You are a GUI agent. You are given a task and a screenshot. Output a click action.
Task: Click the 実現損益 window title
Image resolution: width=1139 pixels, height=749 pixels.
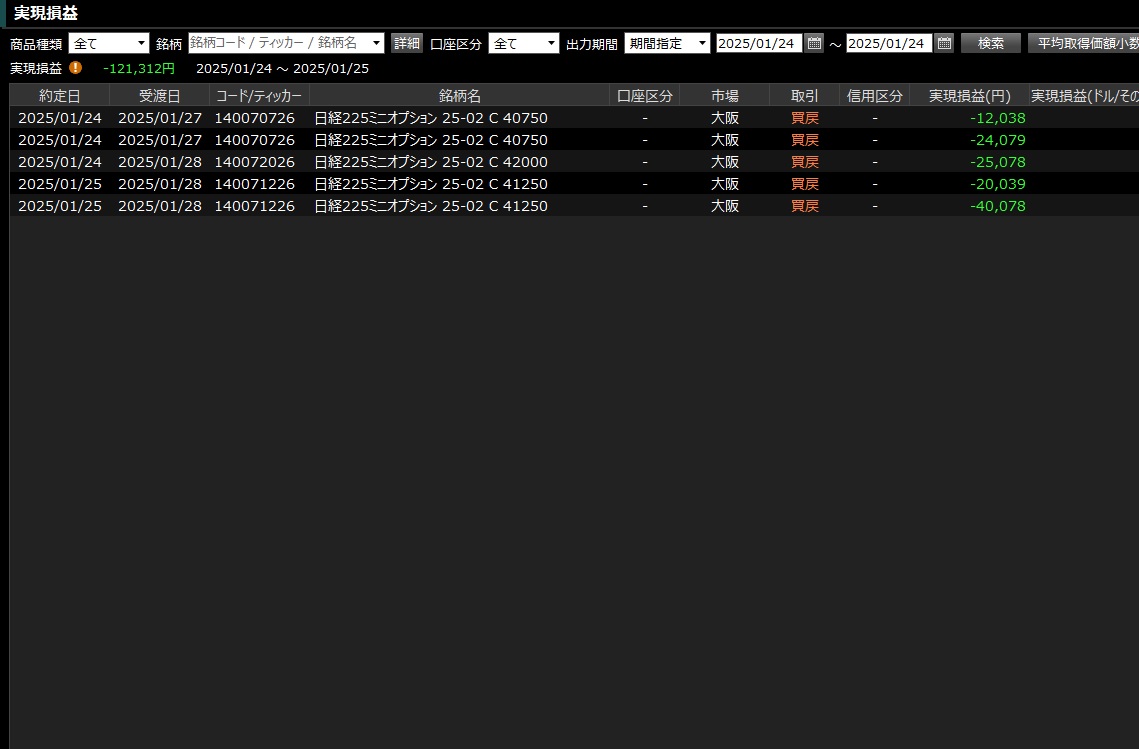pos(46,13)
